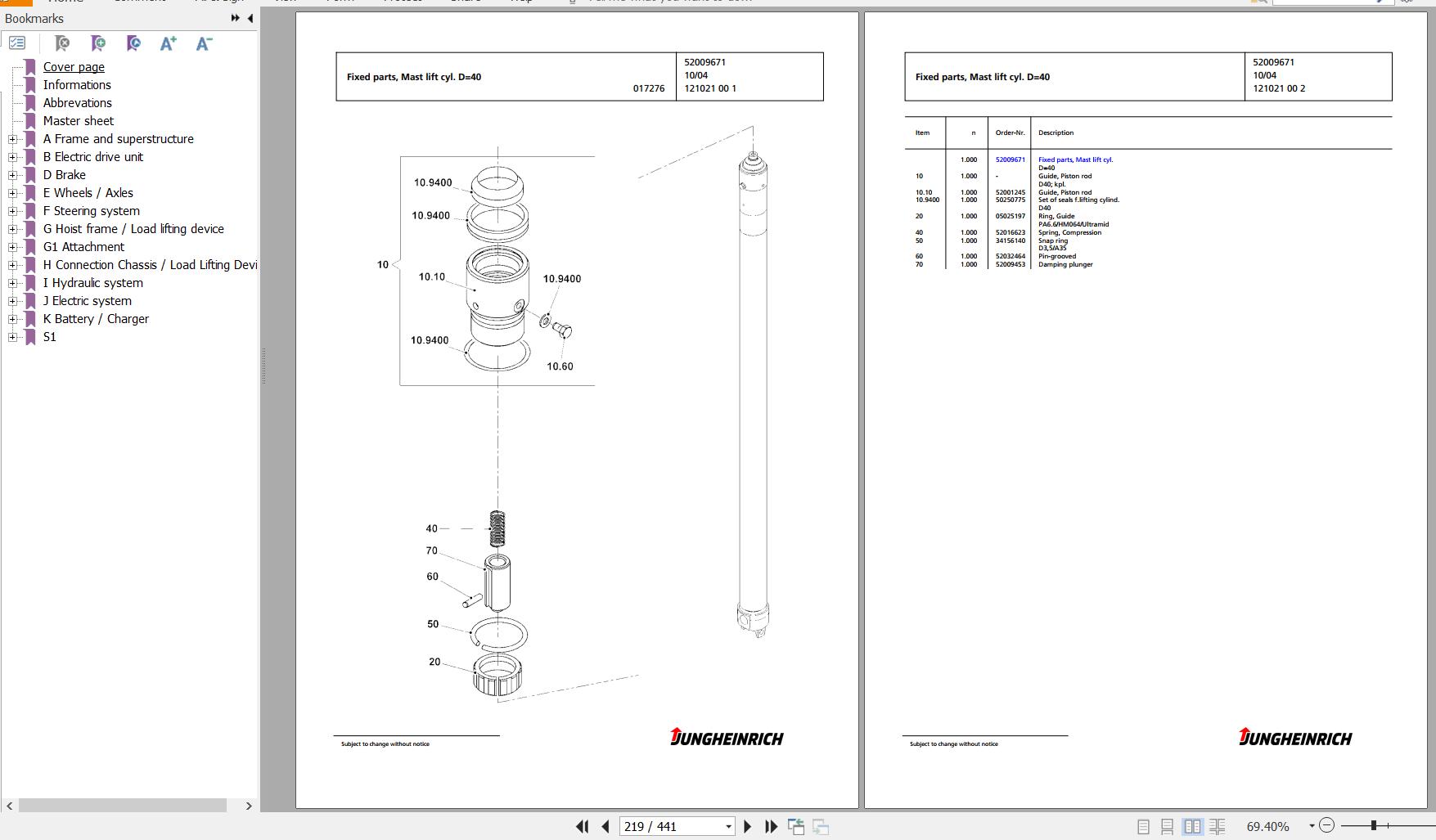The width and height of the screenshot is (1436, 840).
Task: Click the bookmarks horizontal scrollbar thumb
Action: 123,806
